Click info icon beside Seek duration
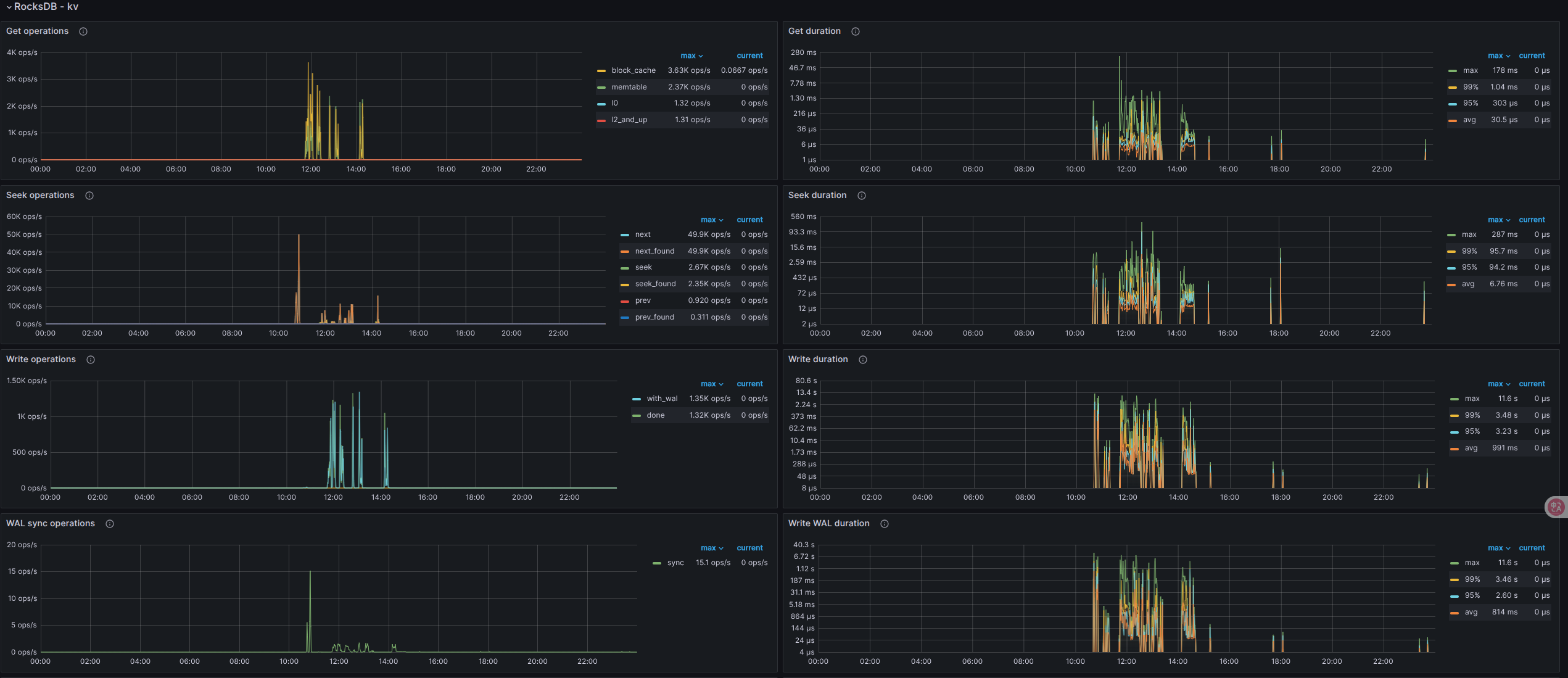Screen dimensions: 1568x678 [x=862, y=196]
